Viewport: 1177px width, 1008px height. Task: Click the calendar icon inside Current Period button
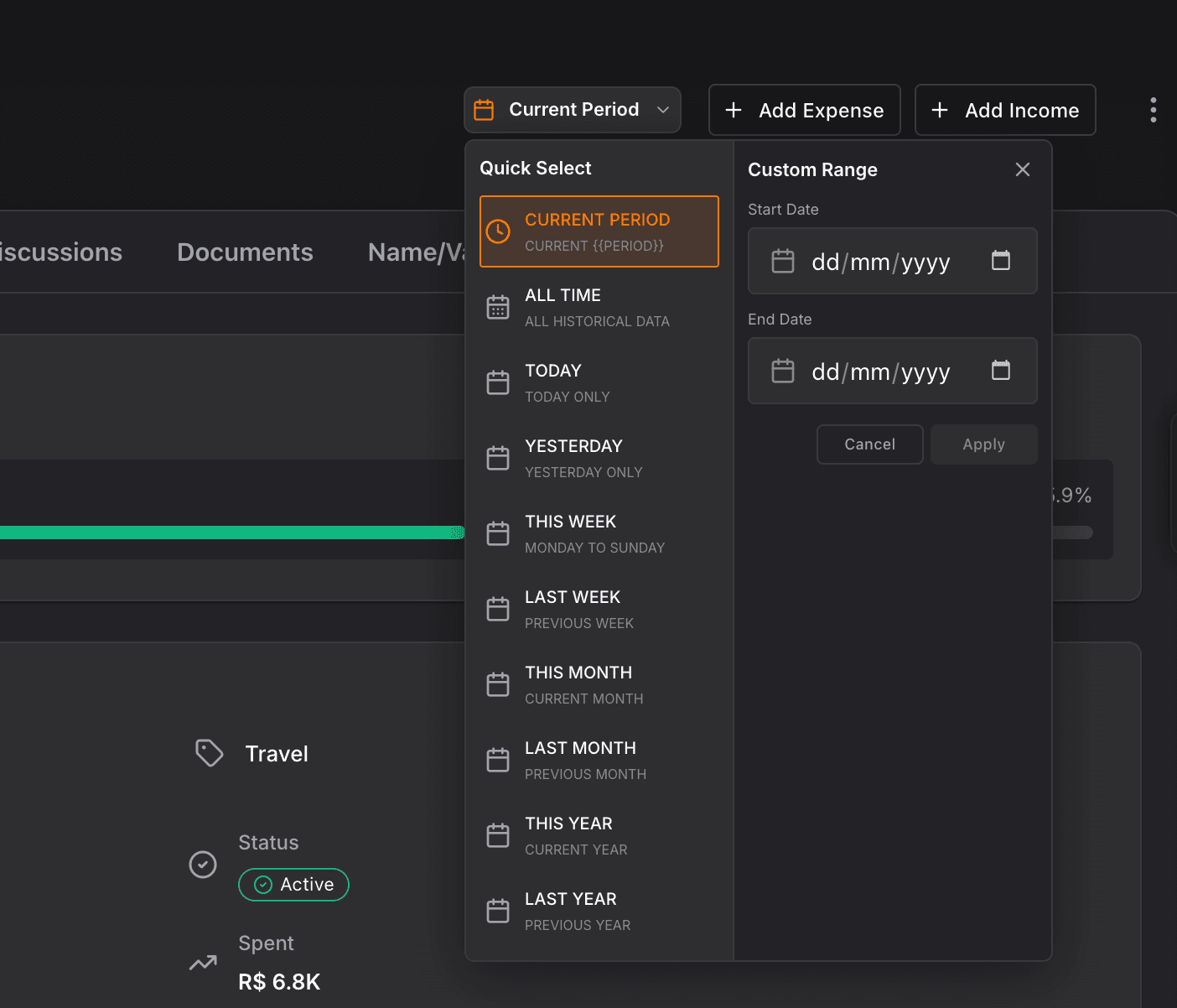click(484, 109)
